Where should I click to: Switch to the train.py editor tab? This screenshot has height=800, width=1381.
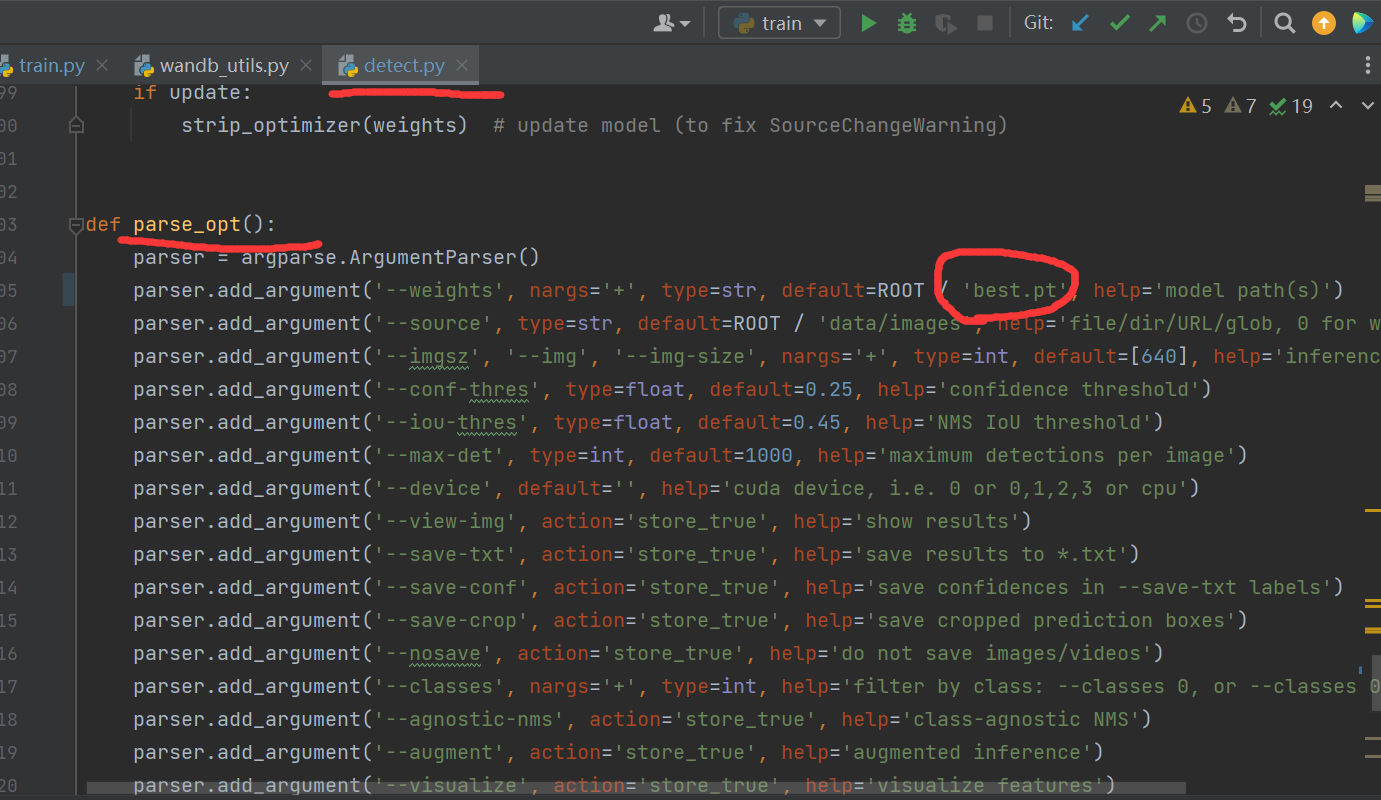50,66
